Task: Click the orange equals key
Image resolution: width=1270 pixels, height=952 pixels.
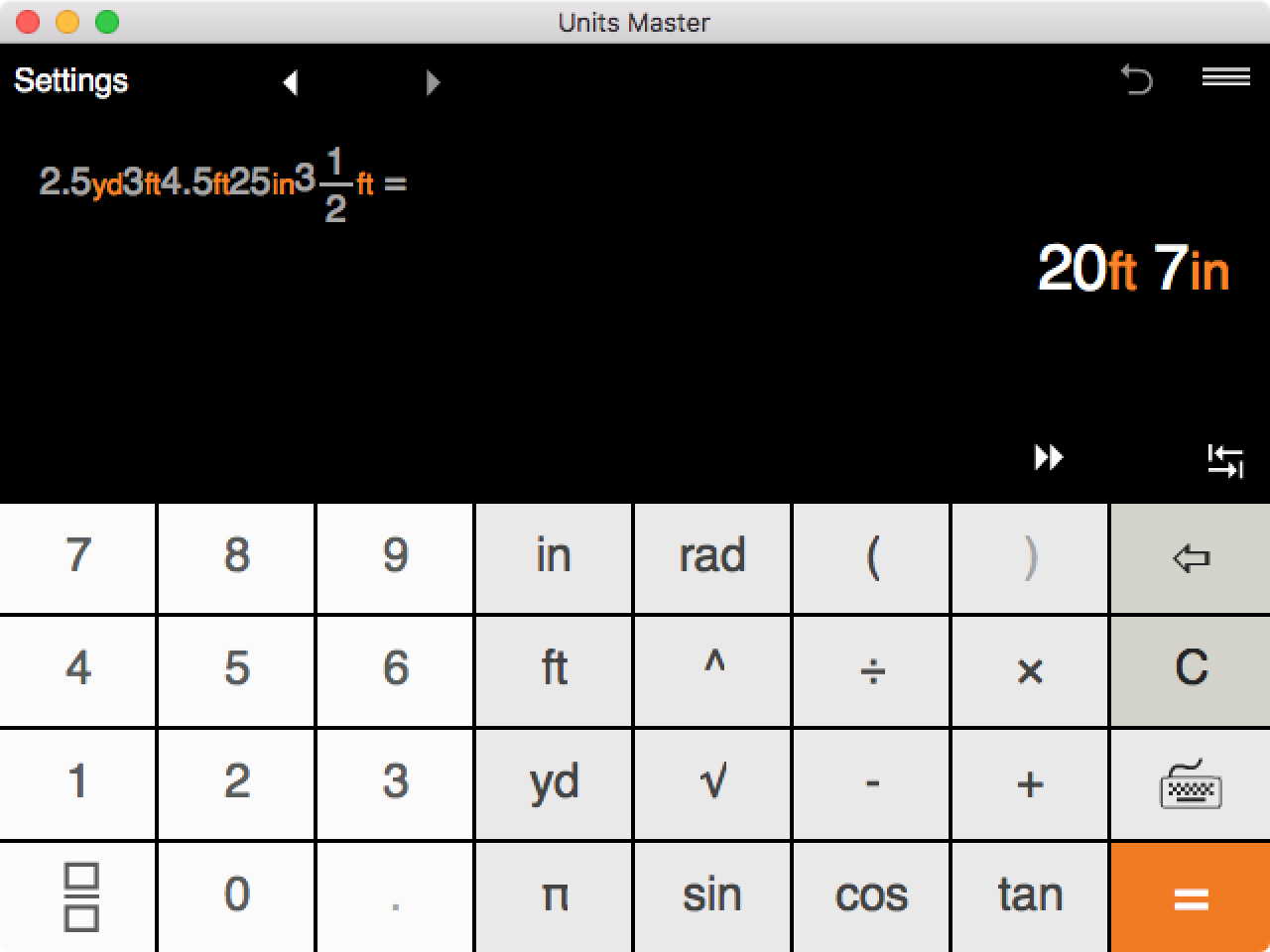Action: 1191,897
